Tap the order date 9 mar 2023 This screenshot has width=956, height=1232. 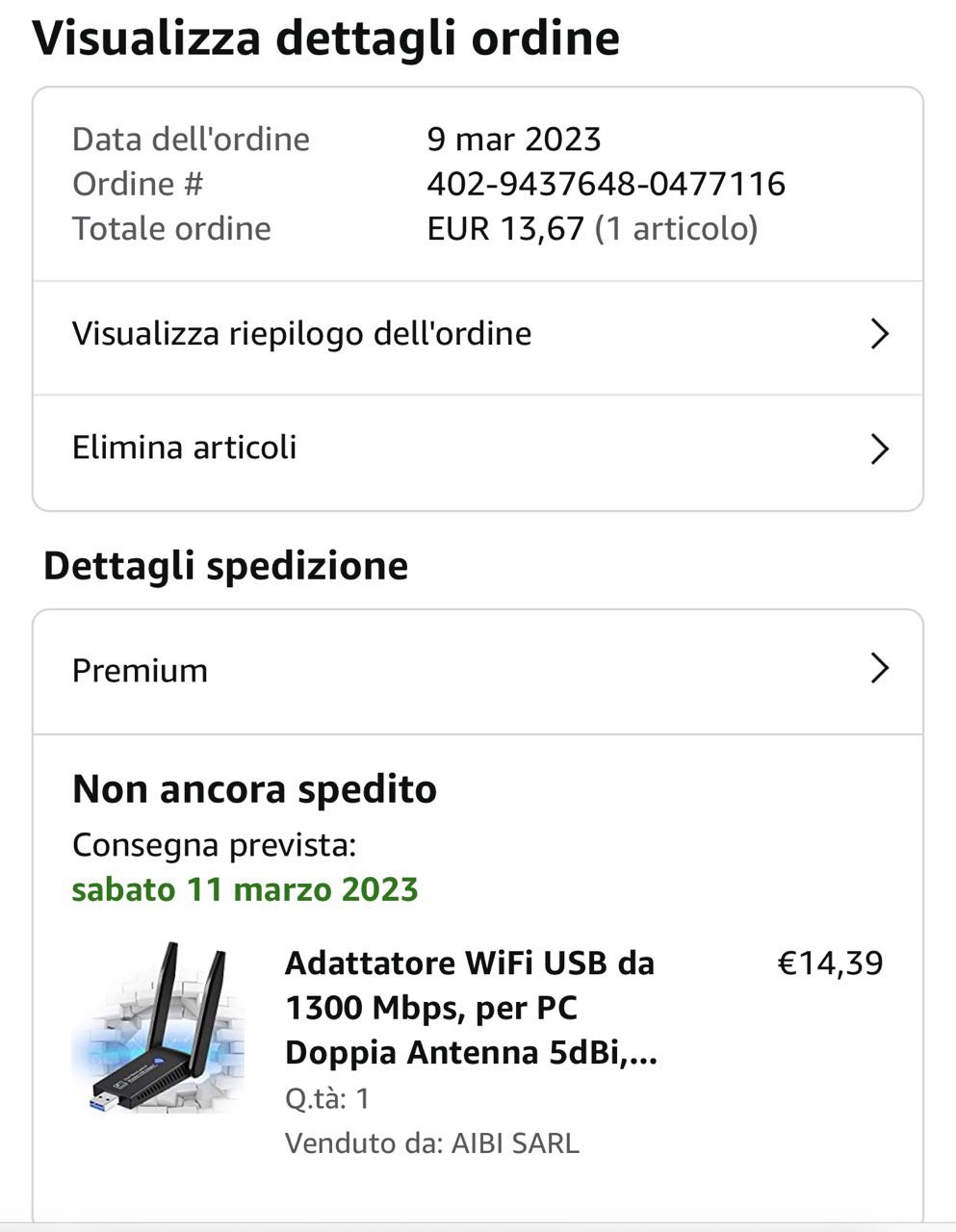click(x=514, y=140)
